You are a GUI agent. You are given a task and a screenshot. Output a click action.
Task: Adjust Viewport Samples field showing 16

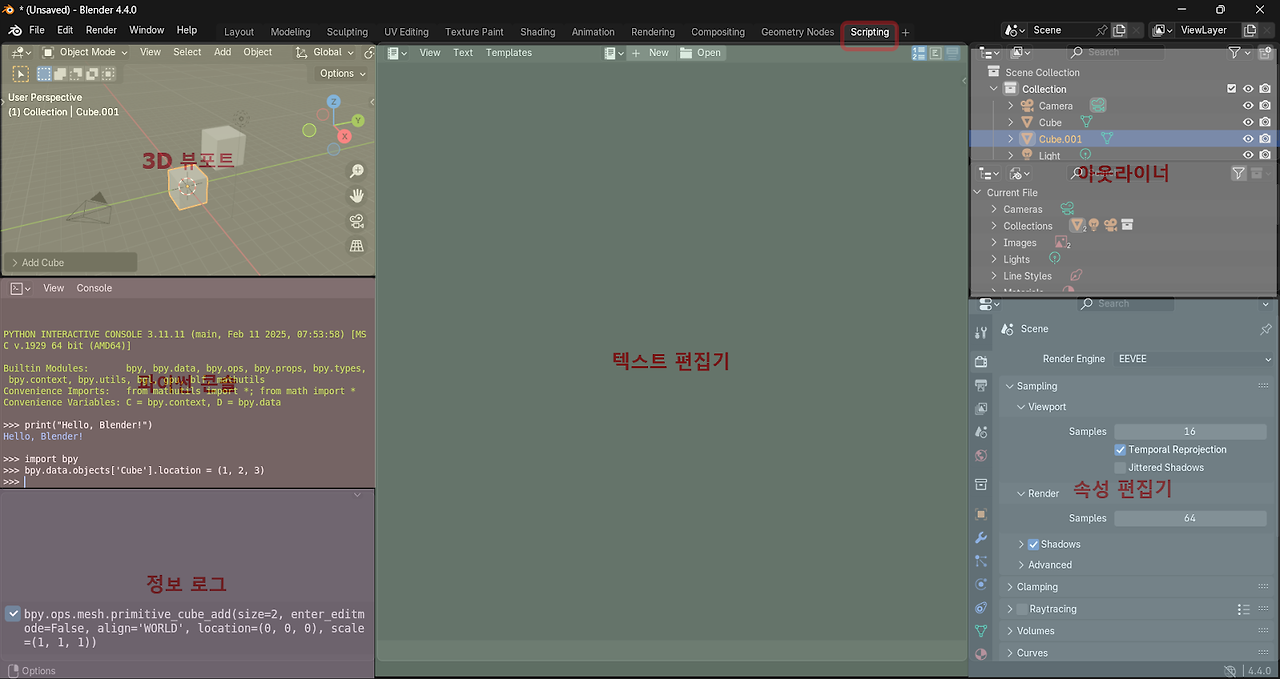pyautogui.click(x=1190, y=432)
